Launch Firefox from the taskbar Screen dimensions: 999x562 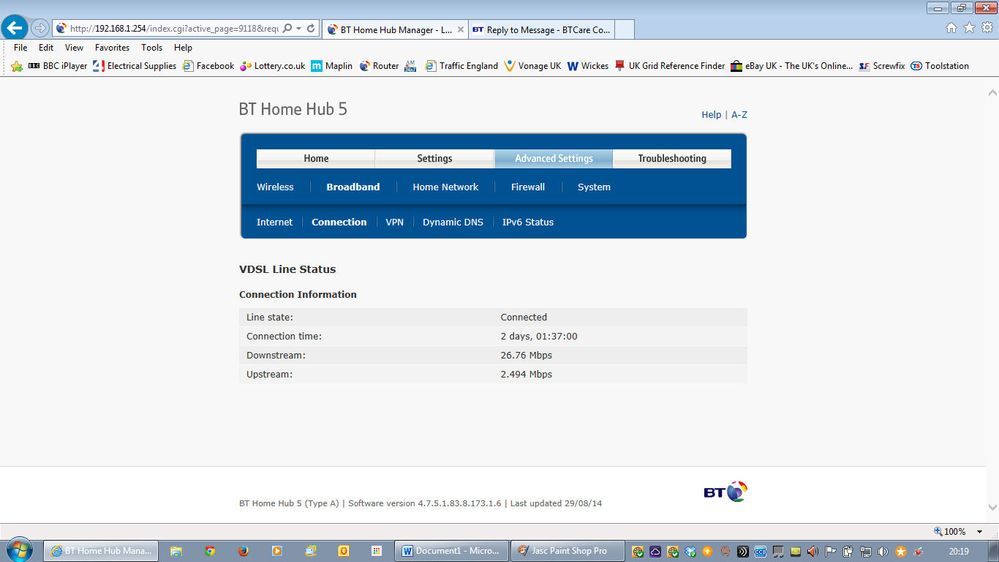[243, 551]
